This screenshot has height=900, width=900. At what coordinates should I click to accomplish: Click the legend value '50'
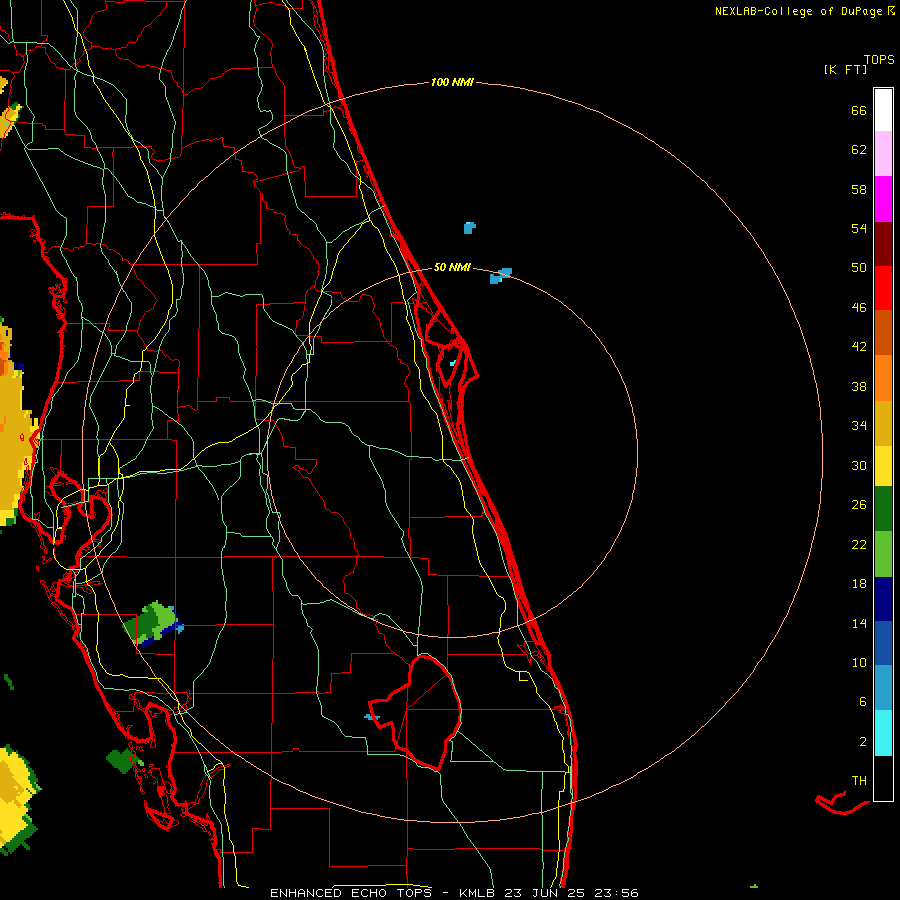(x=859, y=267)
